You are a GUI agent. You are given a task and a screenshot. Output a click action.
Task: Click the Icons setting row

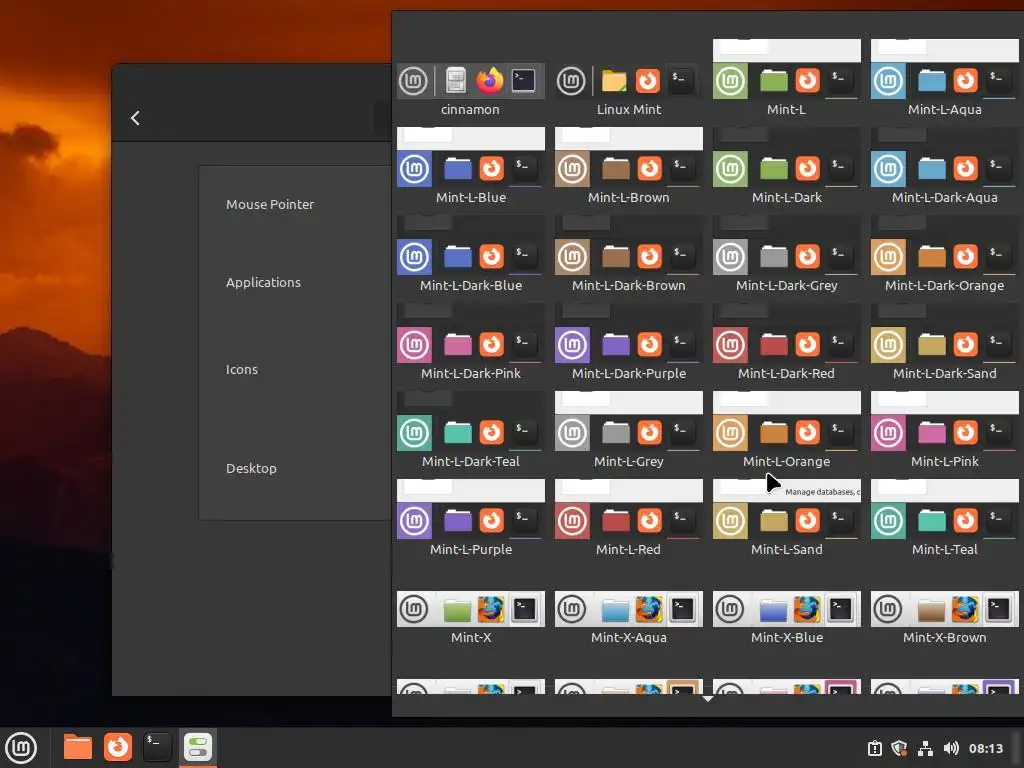(295, 370)
